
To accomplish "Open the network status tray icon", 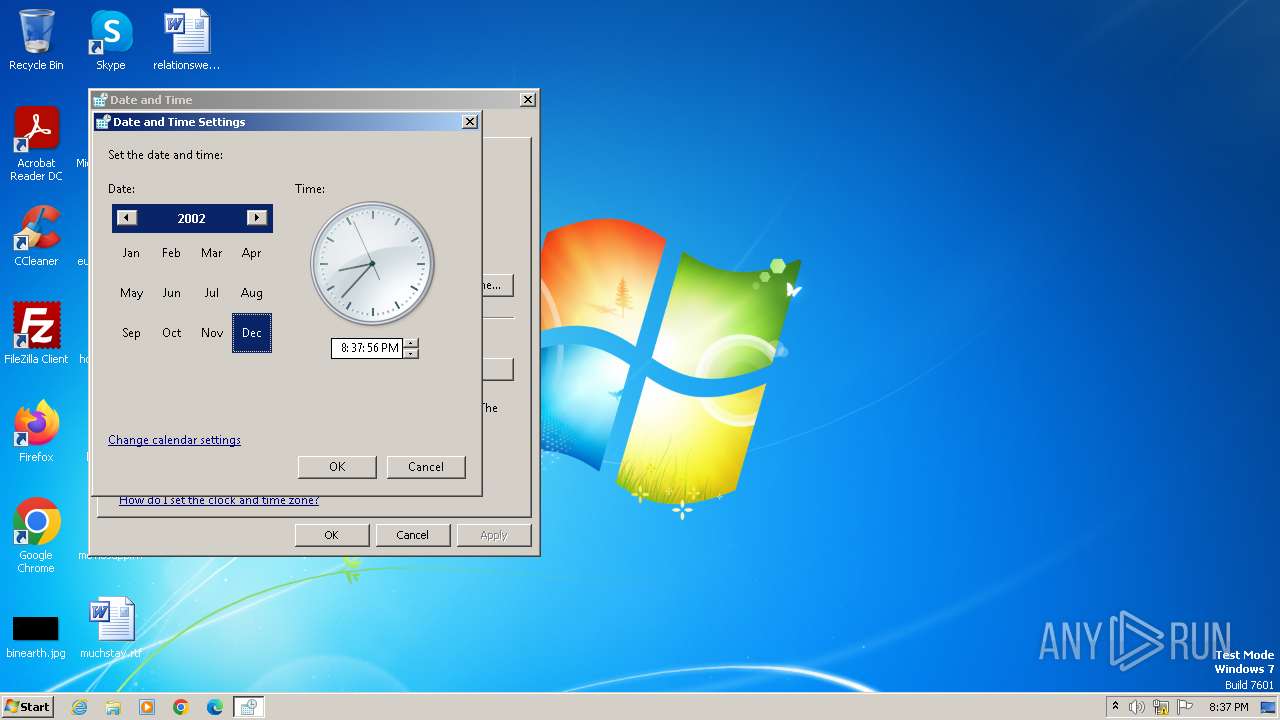I will coord(1161,707).
